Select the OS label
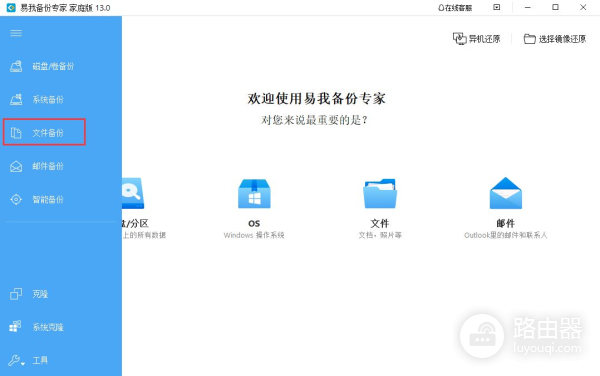The height and width of the screenshot is (376, 600). click(x=254, y=223)
